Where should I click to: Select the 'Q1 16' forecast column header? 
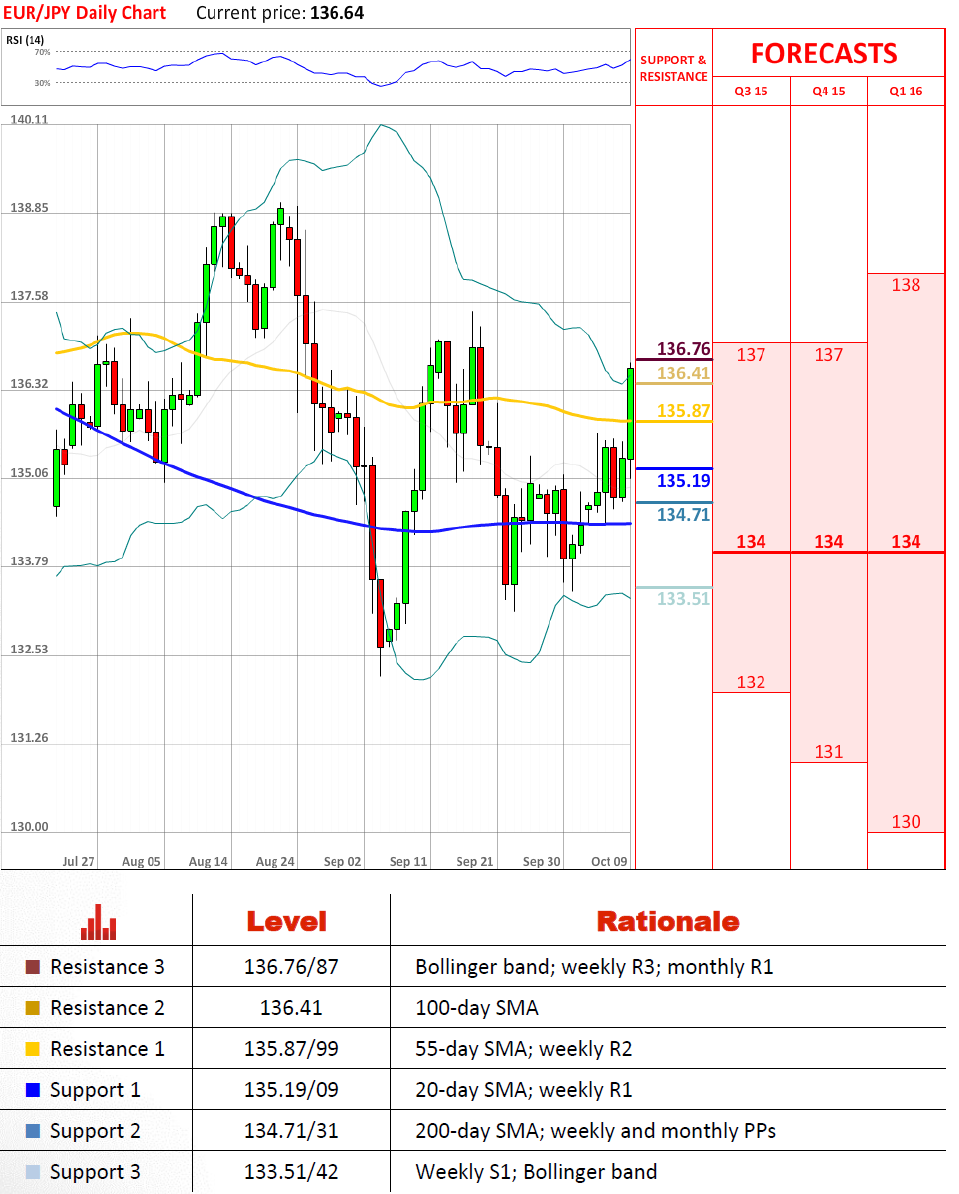tap(906, 91)
